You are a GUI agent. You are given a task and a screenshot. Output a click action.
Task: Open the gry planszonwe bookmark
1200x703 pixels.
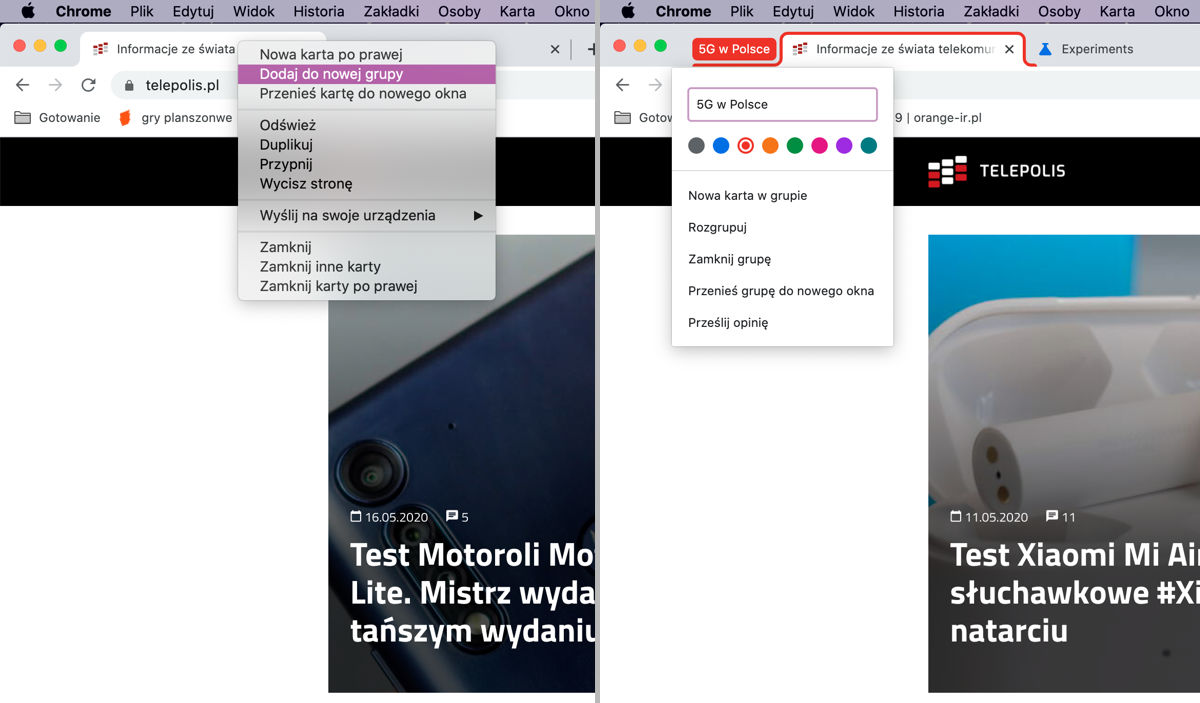(174, 118)
